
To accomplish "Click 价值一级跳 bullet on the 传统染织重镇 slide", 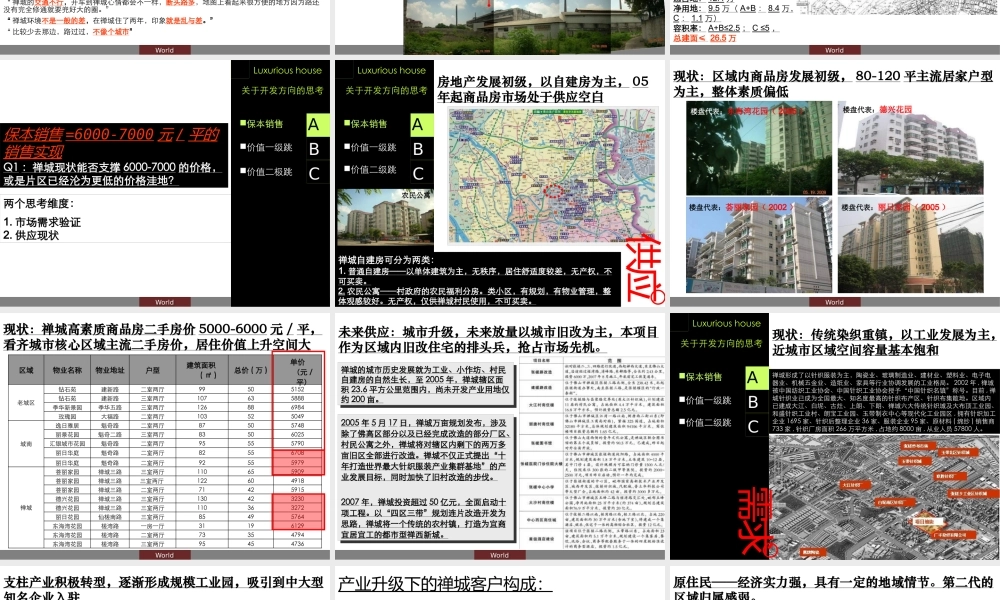I will click(x=705, y=400).
